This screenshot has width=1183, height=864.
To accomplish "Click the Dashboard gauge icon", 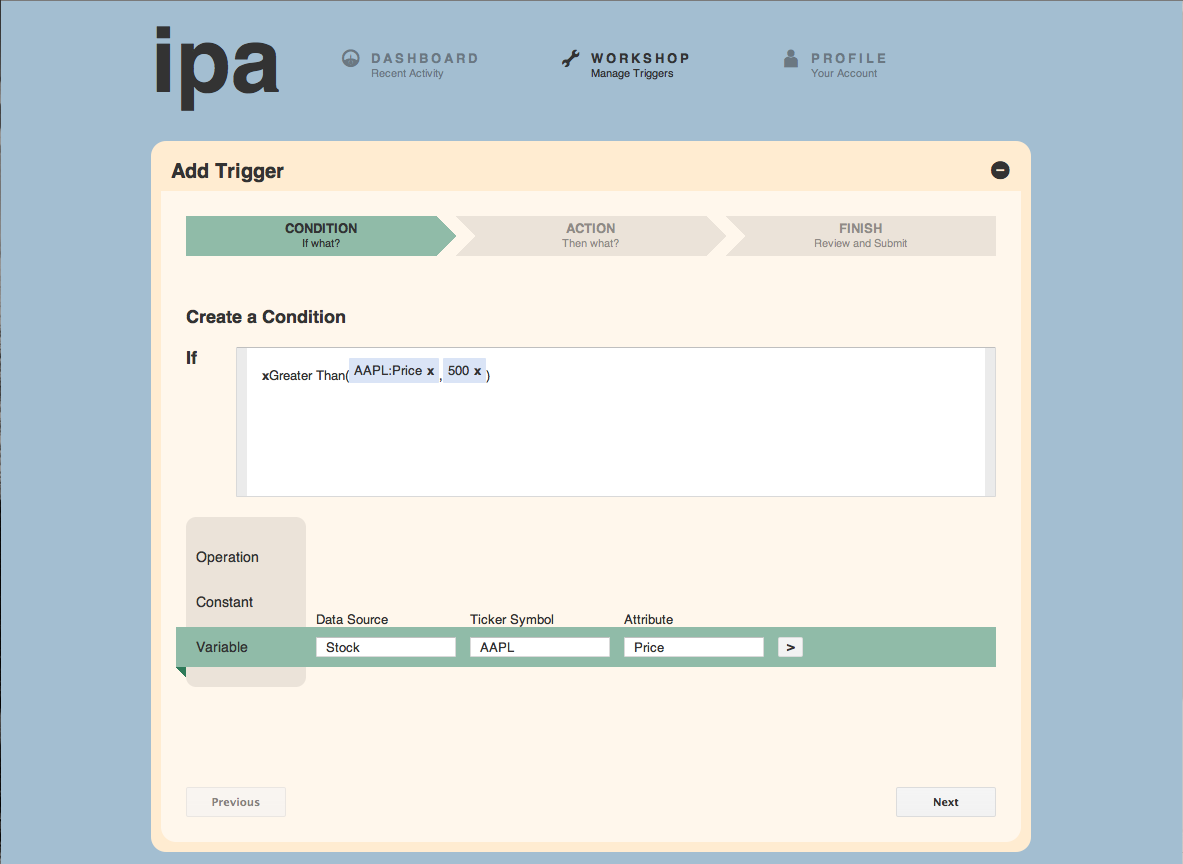I will (350, 59).
